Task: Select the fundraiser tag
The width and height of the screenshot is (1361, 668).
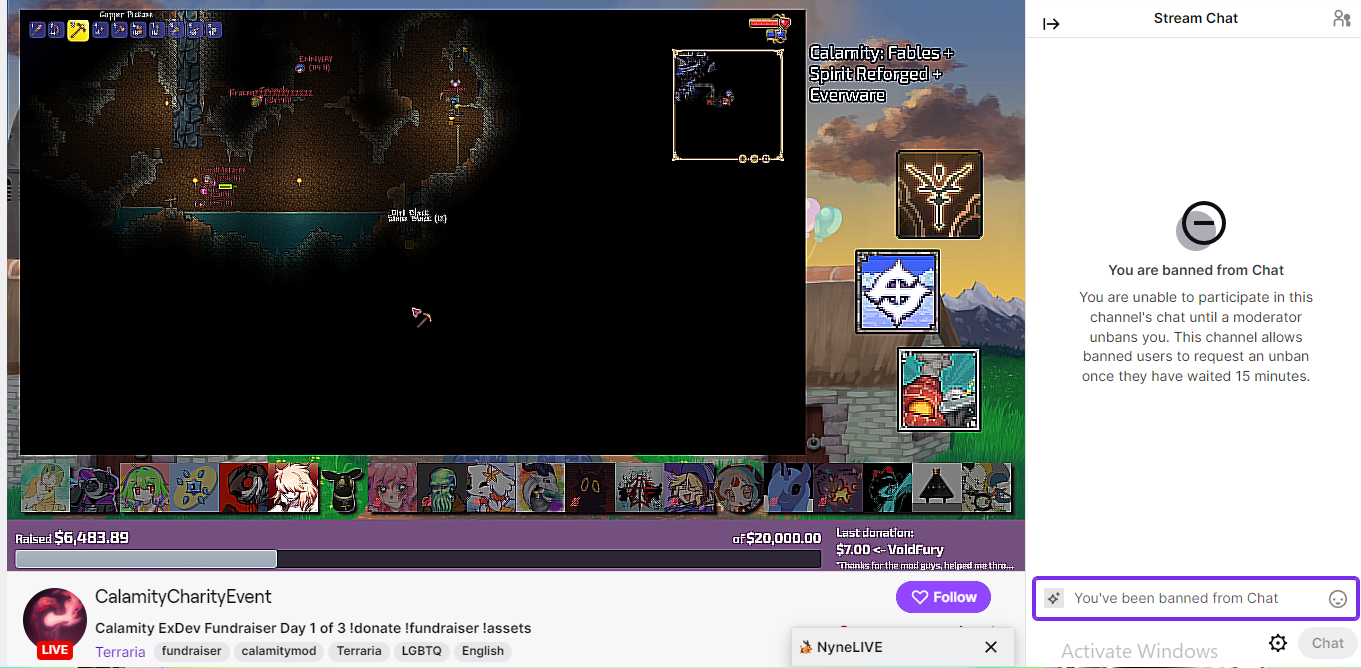Action: (193, 651)
